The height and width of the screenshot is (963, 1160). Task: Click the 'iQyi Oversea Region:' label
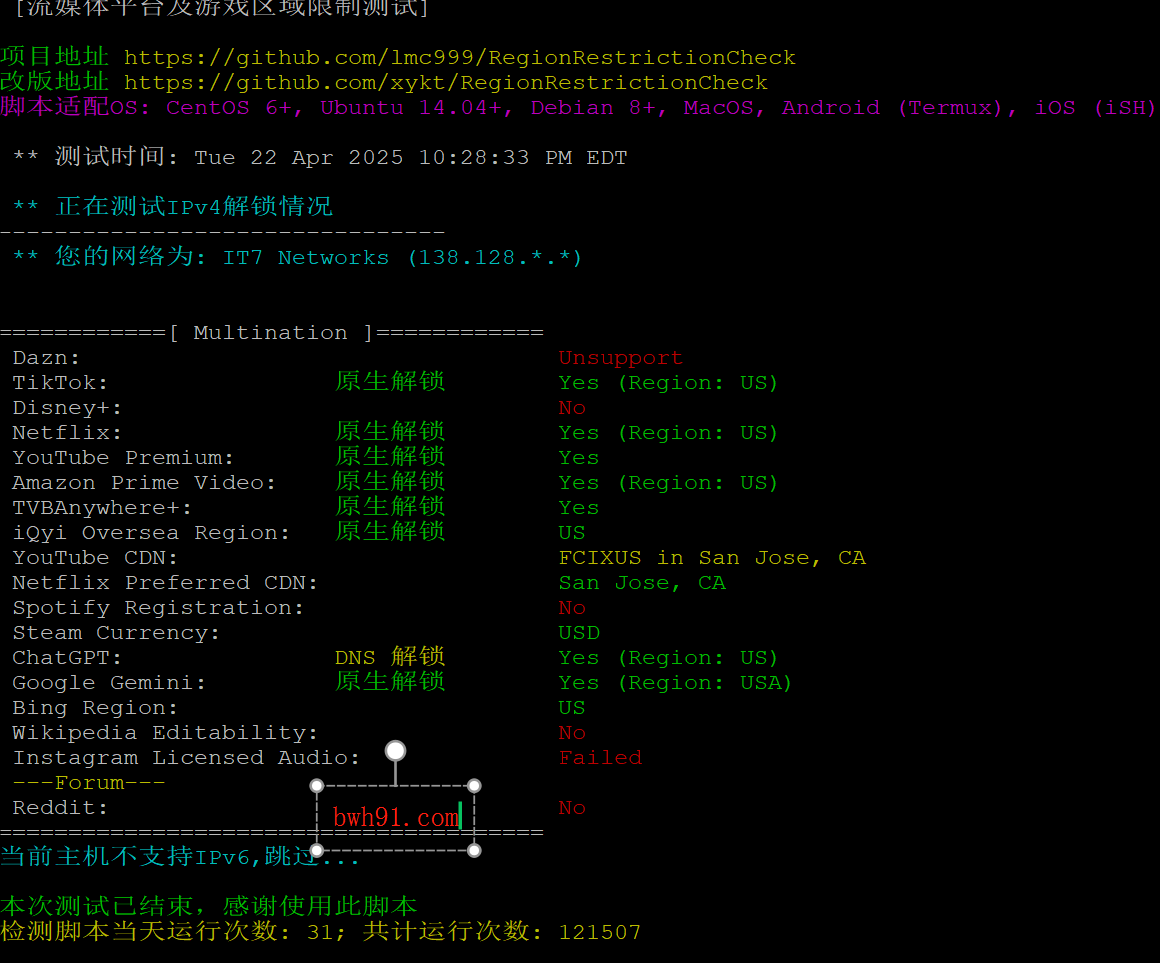coord(151,533)
